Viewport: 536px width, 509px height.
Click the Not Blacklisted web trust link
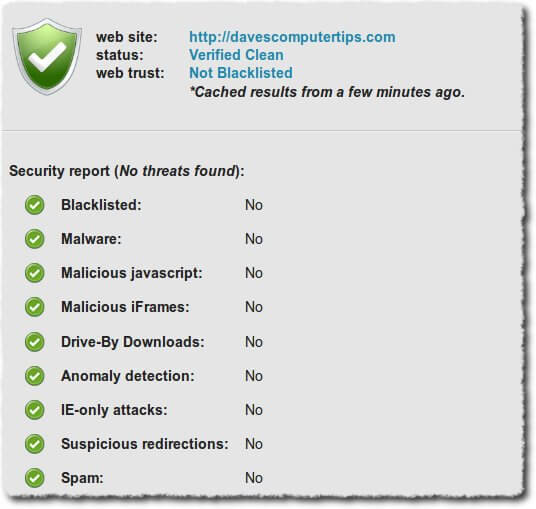pyautogui.click(x=241, y=73)
